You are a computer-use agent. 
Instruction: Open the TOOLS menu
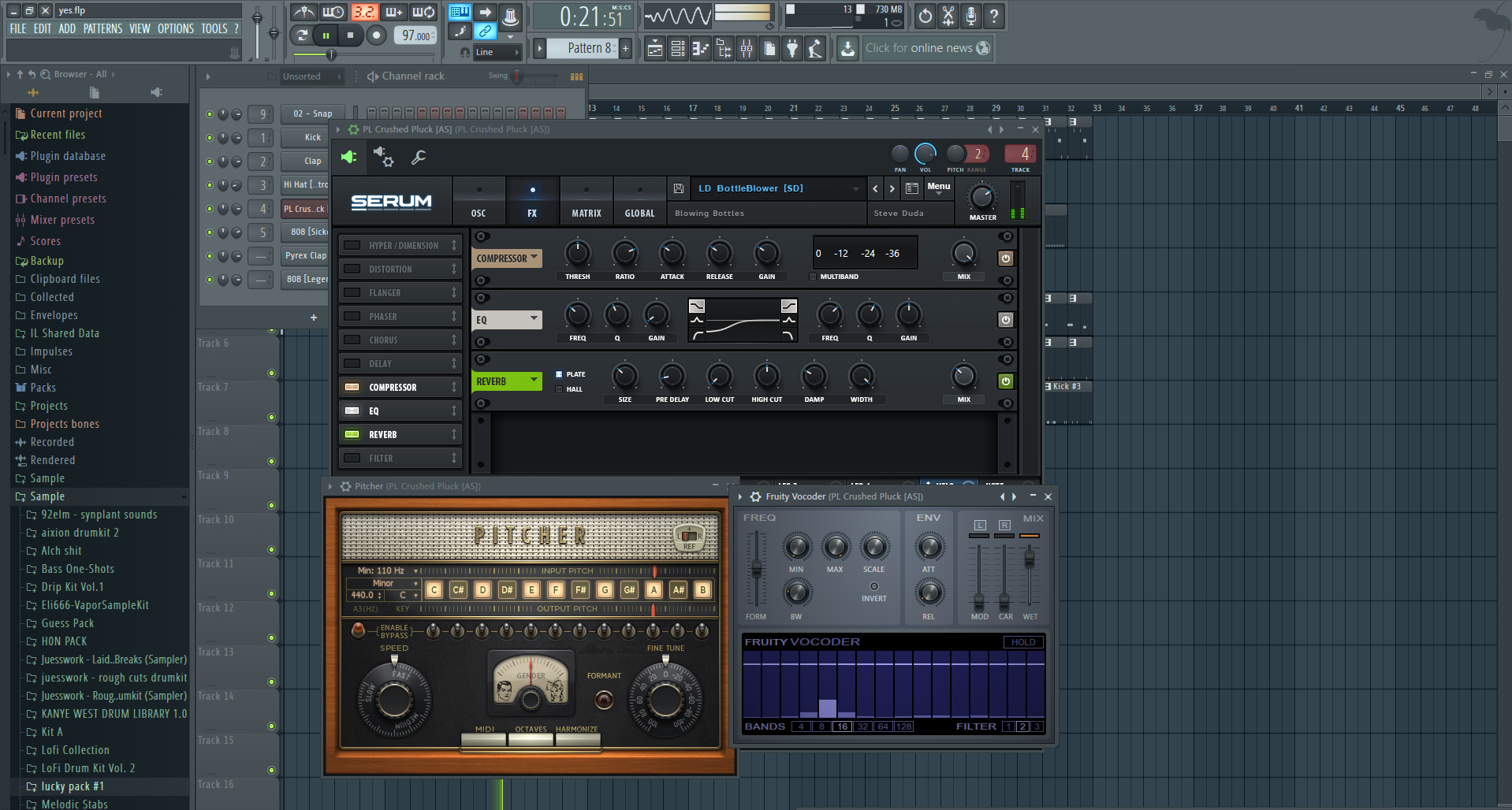214,28
